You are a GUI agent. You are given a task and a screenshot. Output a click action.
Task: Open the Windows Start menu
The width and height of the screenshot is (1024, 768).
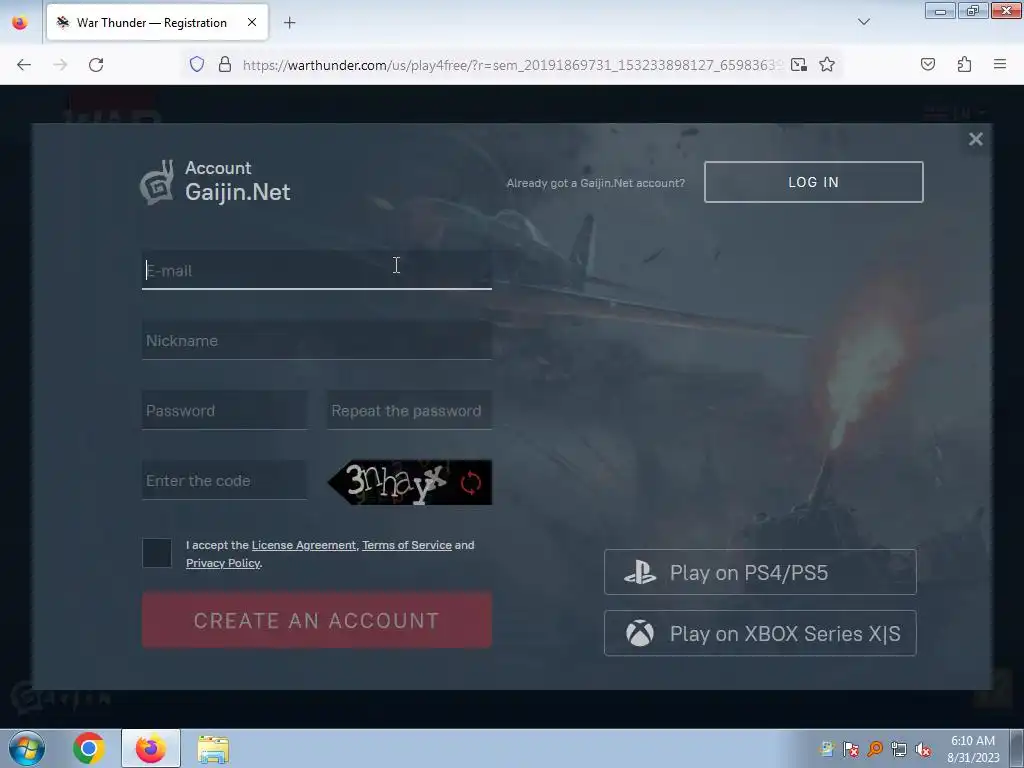point(27,748)
